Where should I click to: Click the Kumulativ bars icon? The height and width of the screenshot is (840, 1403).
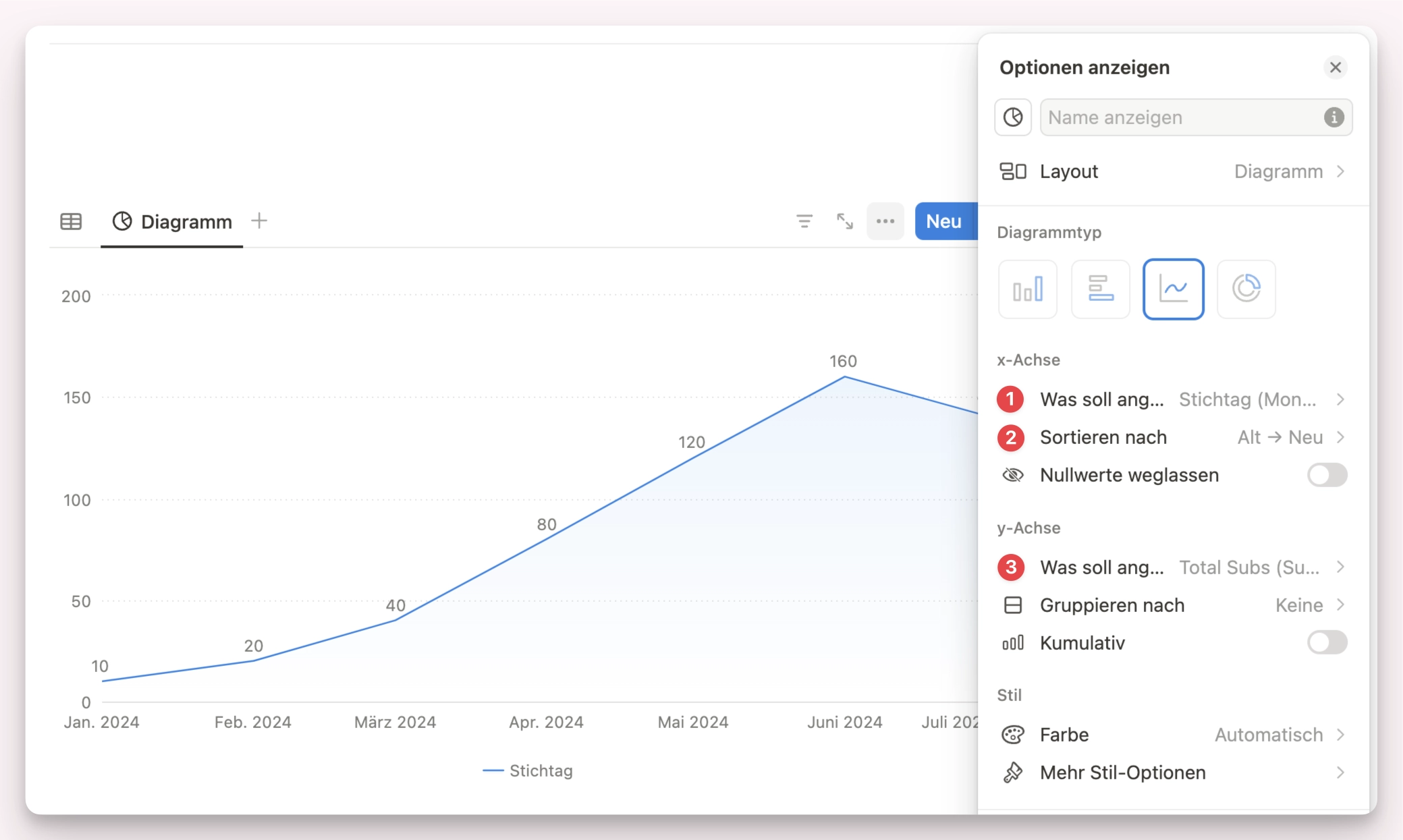(x=1013, y=643)
